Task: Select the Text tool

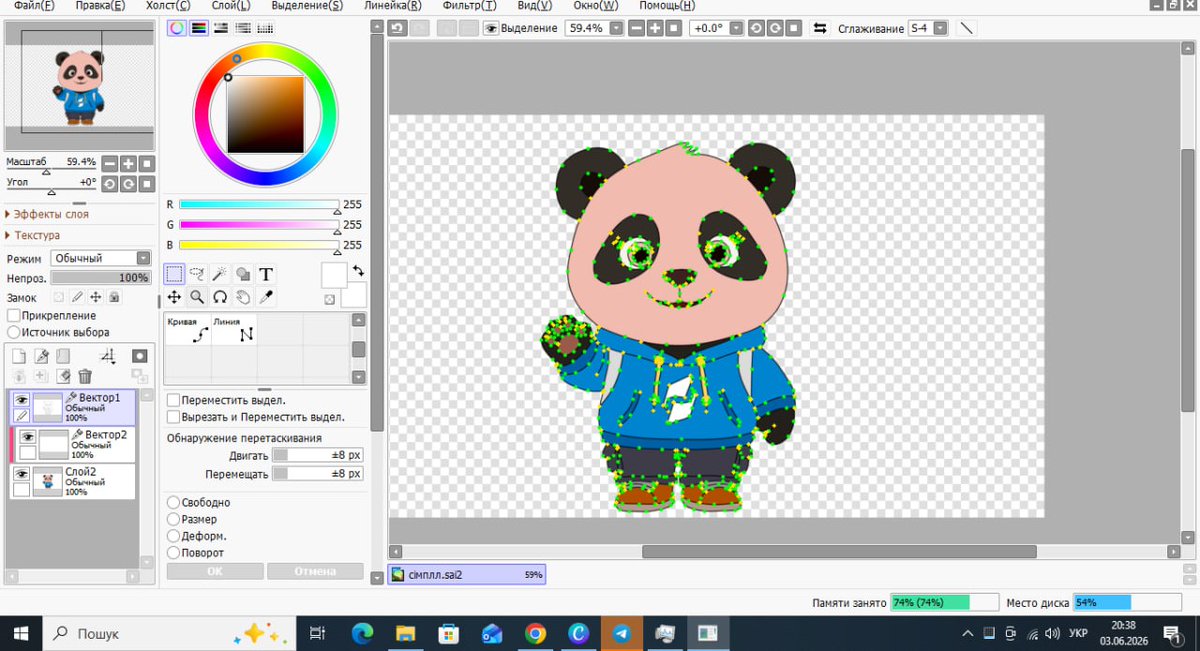Action: (x=266, y=274)
